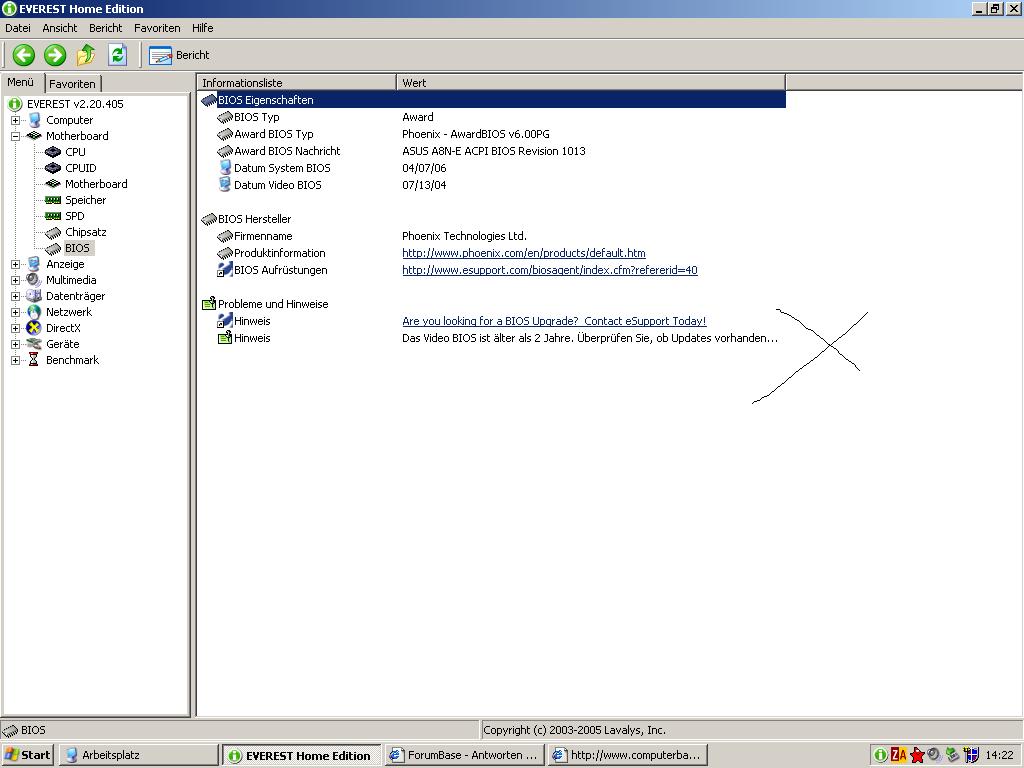This screenshot has height=768, width=1024.
Task: Select the CPU chip icon in tree
Action: (53, 152)
